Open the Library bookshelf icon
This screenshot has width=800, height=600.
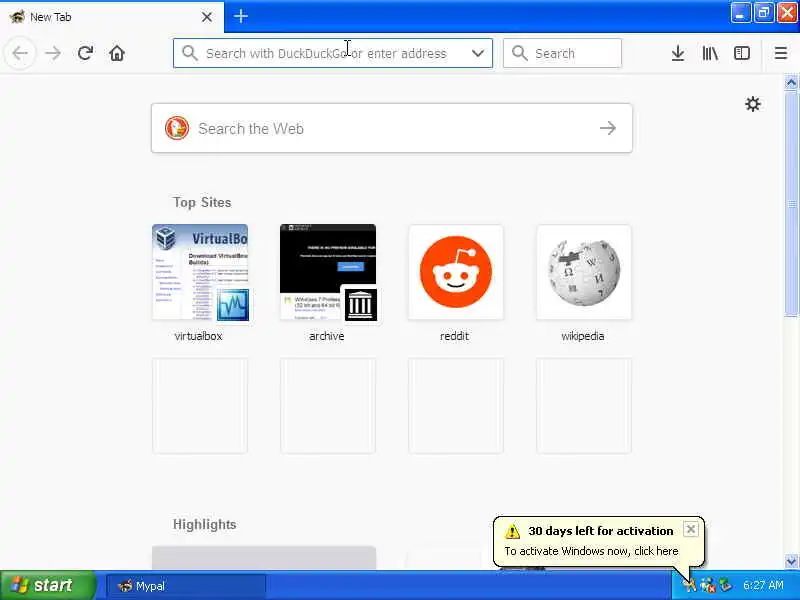[x=710, y=53]
